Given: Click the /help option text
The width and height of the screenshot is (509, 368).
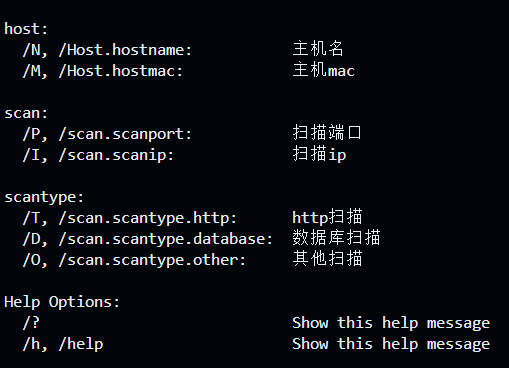Looking at the screenshot, I should pyautogui.click(x=81, y=344).
